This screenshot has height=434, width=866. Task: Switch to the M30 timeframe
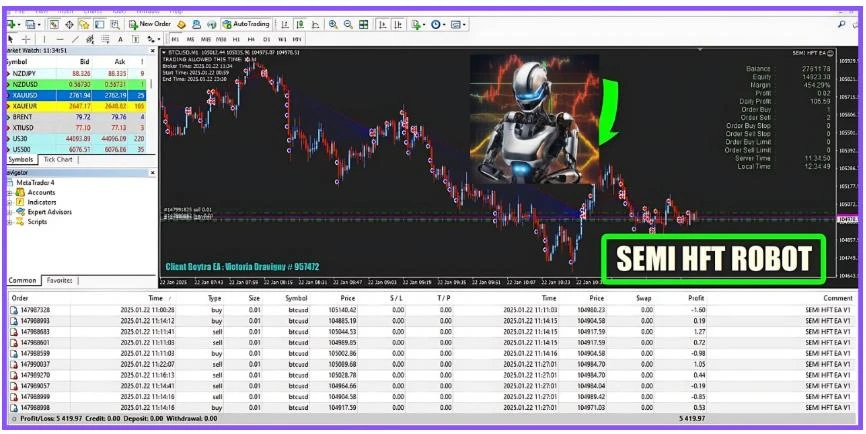click(221, 39)
